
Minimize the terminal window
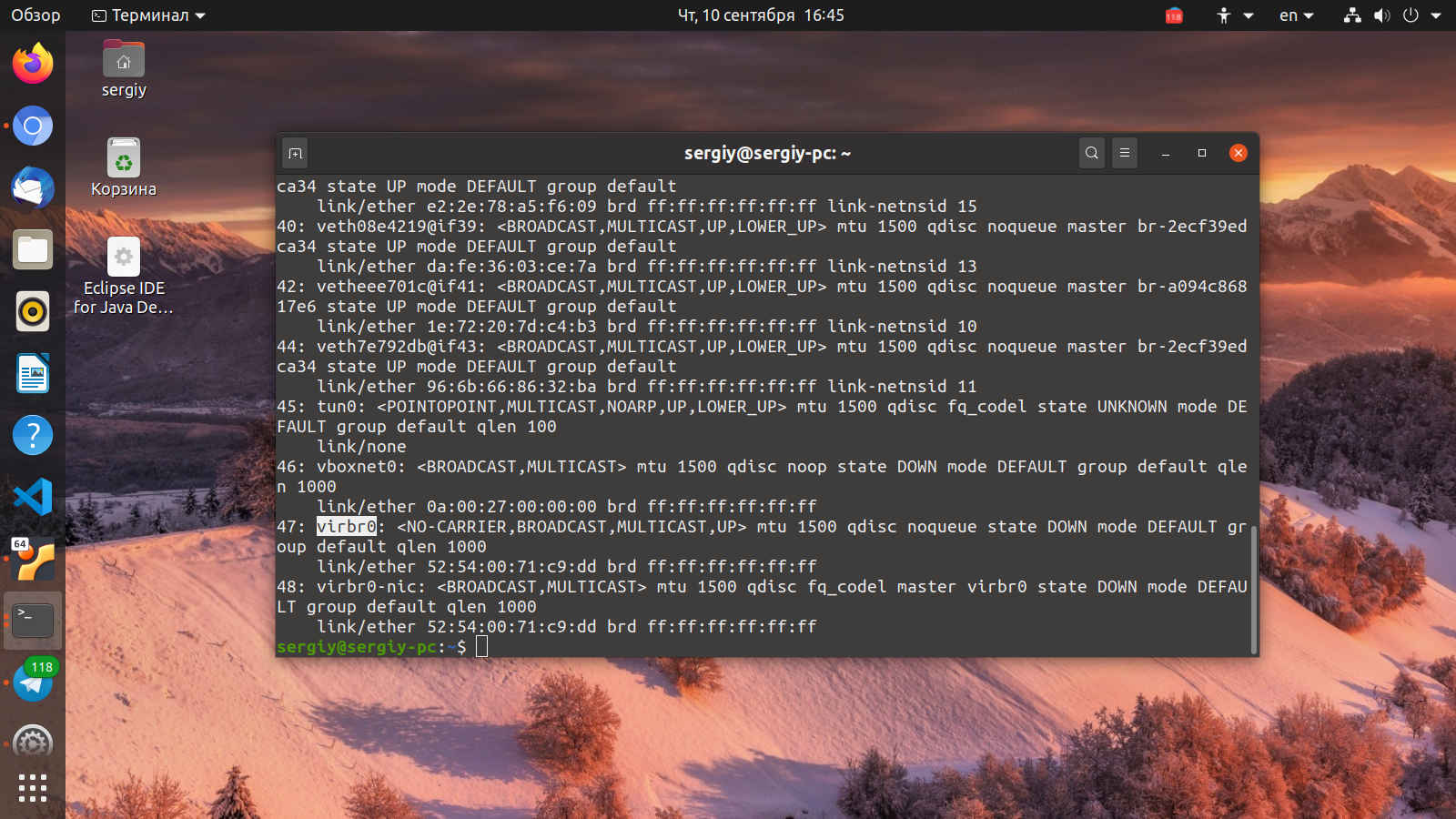1165,153
